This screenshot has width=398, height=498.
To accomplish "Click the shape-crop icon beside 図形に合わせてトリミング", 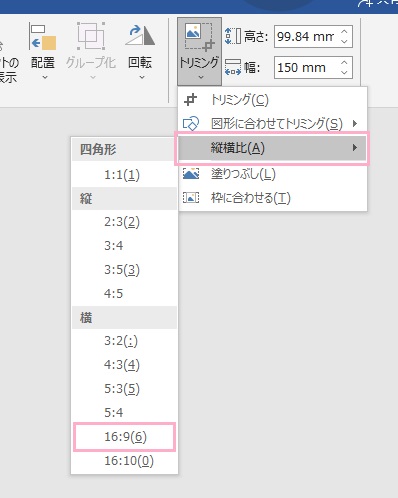I will [191, 123].
